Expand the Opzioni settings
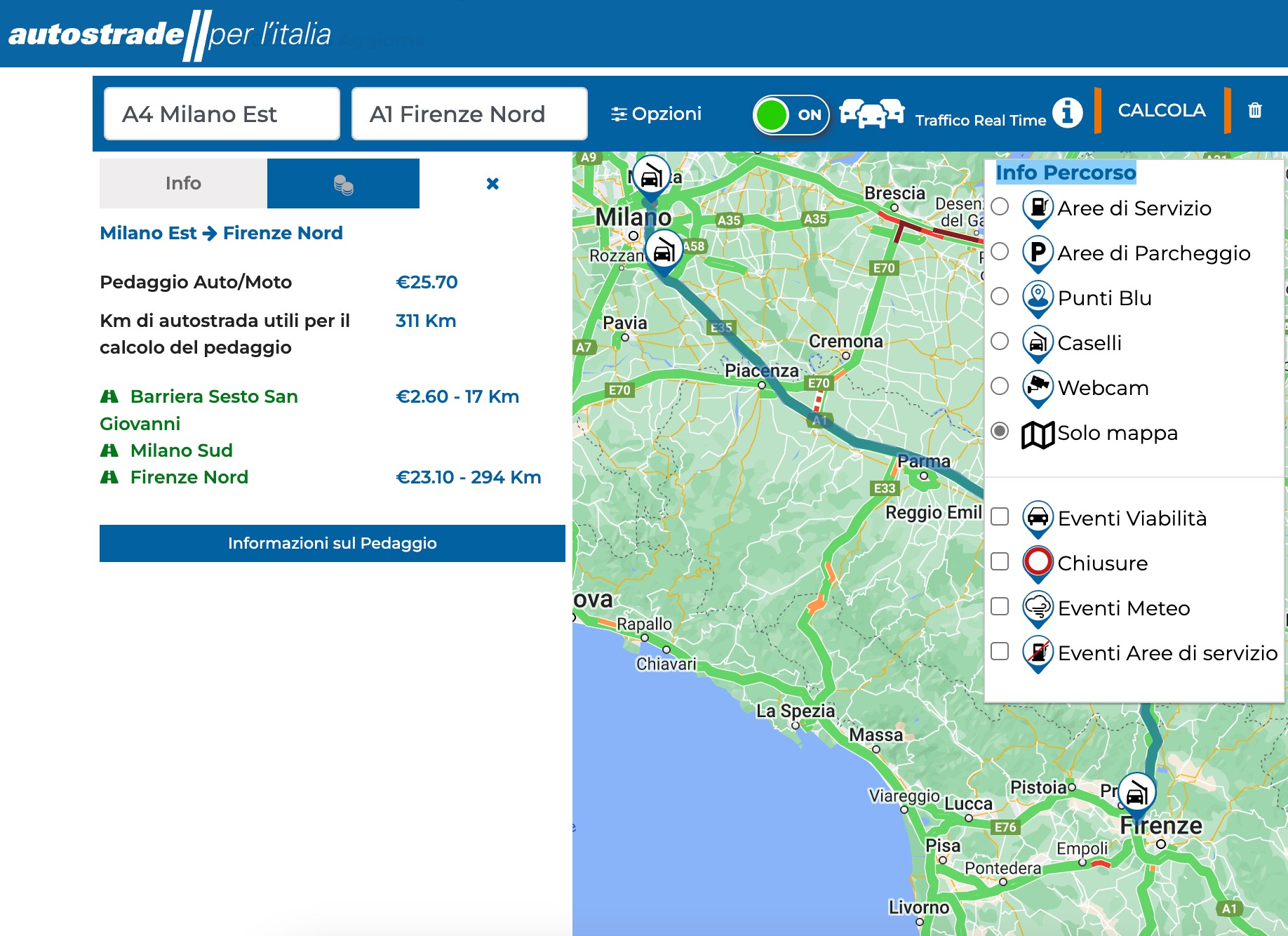Screen dimensions: 1288x936 [x=657, y=114]
